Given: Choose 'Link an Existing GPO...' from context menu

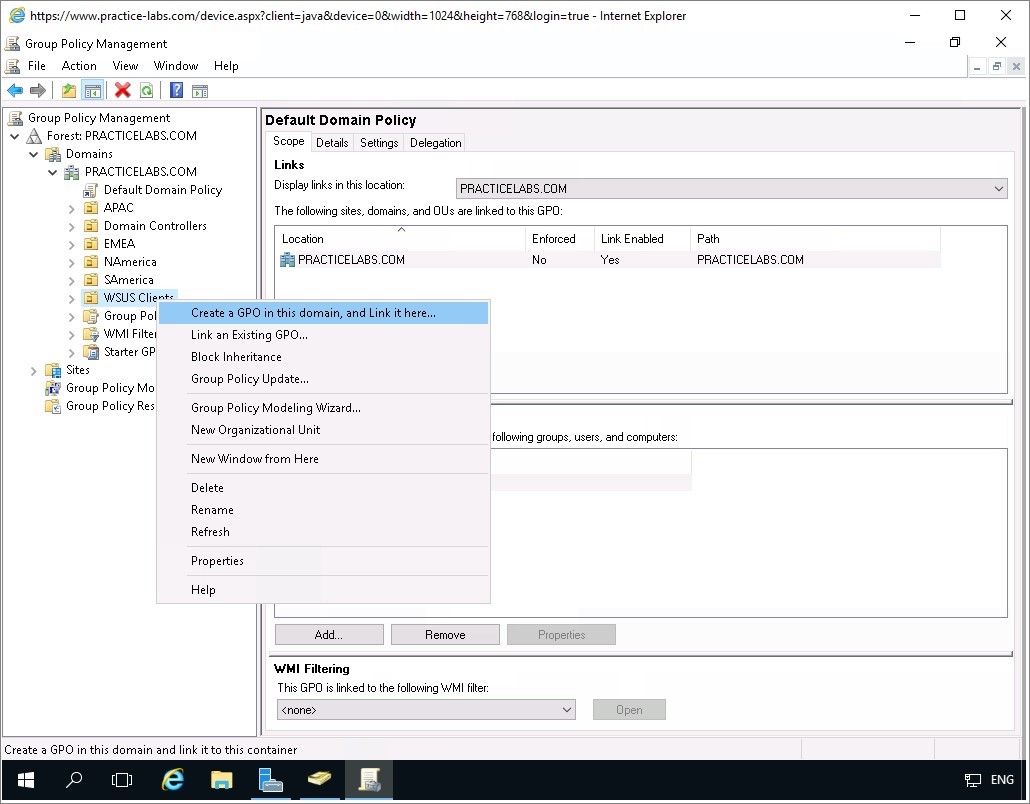Looking at the screenshot, I should click(249, 335).
